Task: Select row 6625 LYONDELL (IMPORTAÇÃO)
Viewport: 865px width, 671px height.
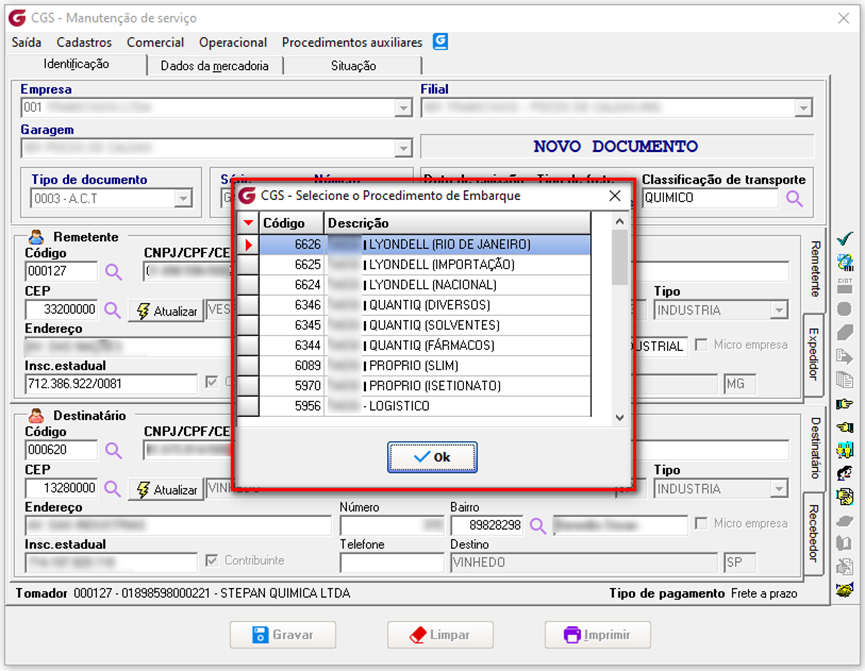Action: pyautogui.click(x=425, y=265)
